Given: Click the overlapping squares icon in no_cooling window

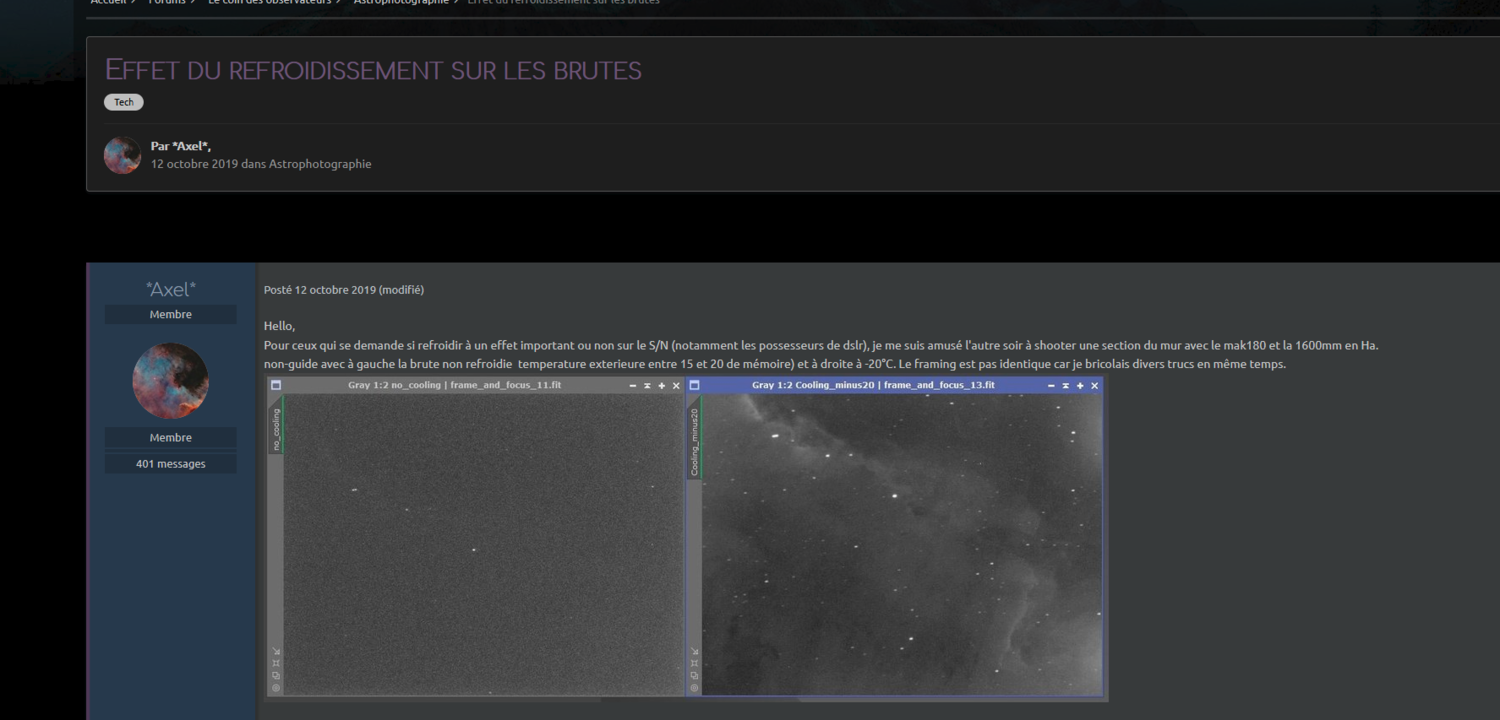Looking at the screenshot, I should tap(276, 675).
